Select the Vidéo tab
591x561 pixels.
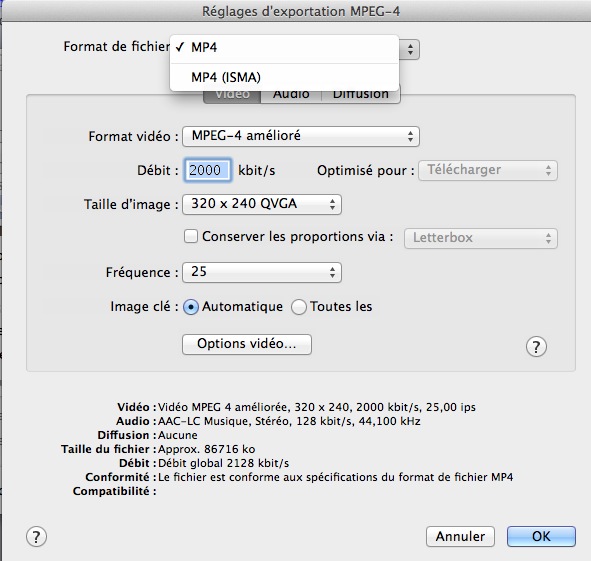(x=232, y=95)
